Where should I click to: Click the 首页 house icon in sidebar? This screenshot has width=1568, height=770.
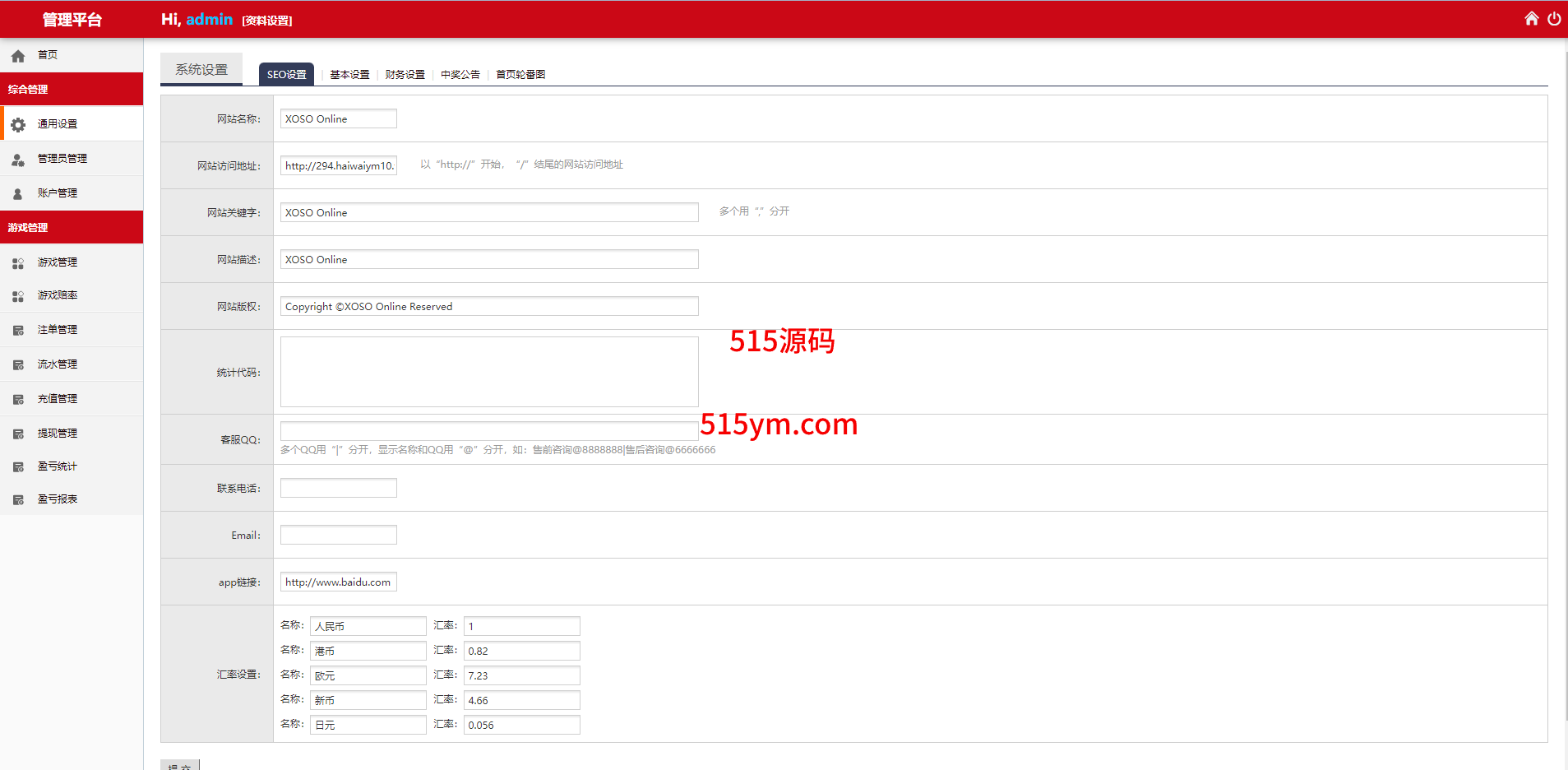18,56
